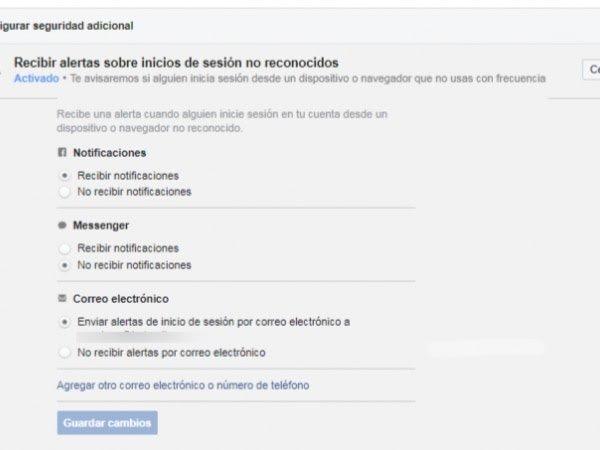Click the partially visible button at right of alerts header
This screenshot has height=450, width=600.
pos(591,70)
